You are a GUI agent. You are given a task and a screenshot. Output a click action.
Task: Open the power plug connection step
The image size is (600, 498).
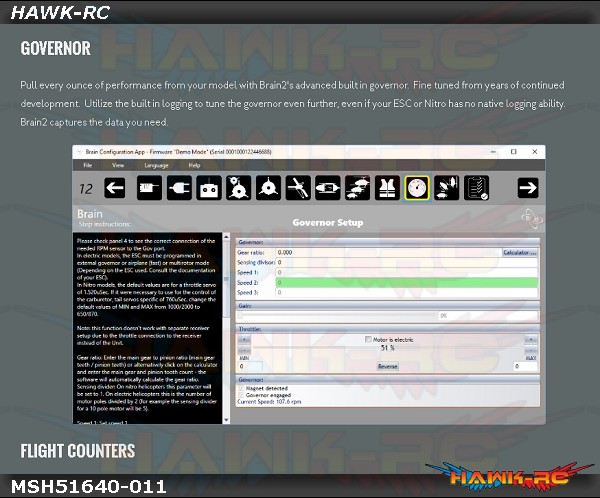[x=179, y=188]
